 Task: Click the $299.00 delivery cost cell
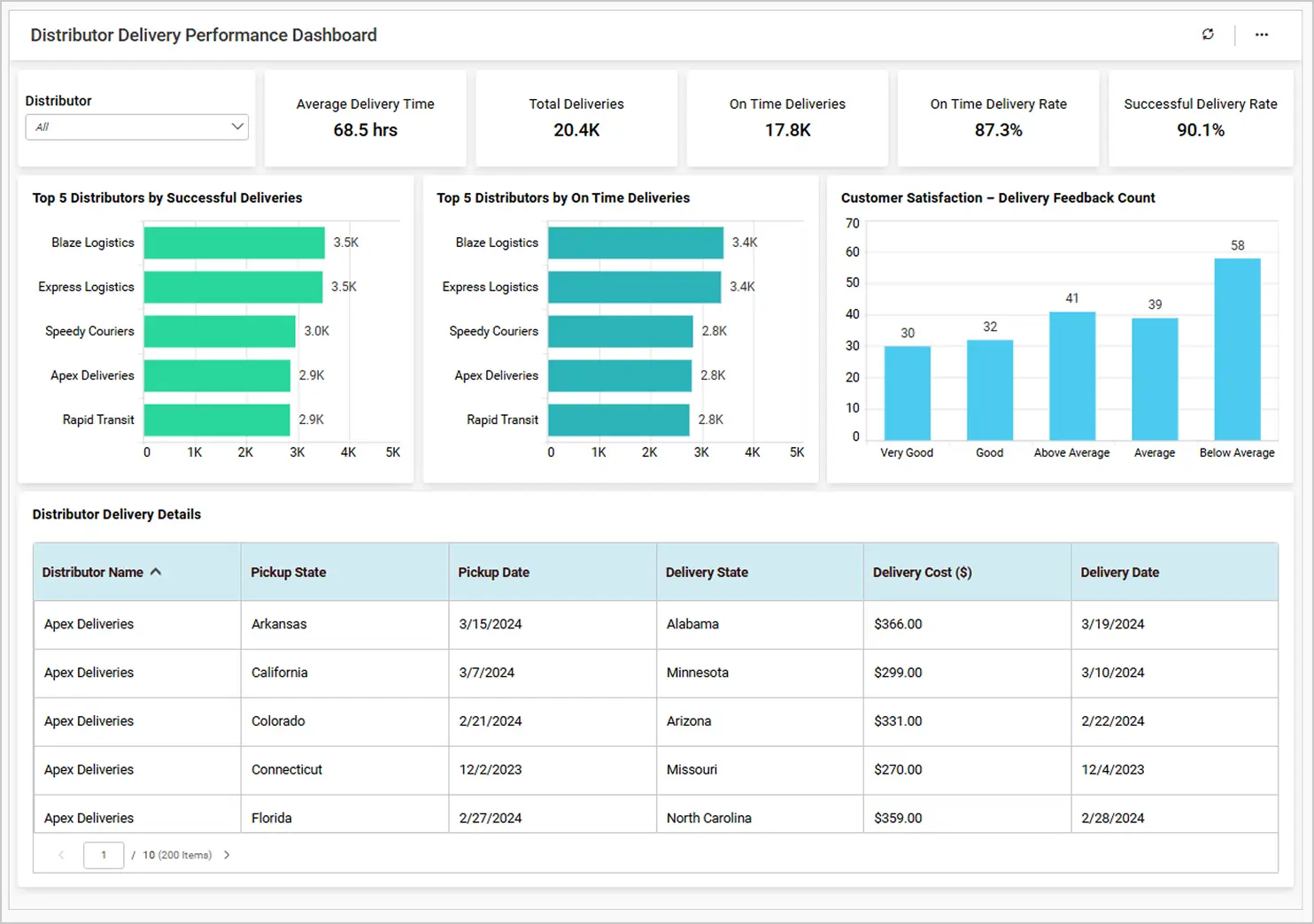point(967,674)
